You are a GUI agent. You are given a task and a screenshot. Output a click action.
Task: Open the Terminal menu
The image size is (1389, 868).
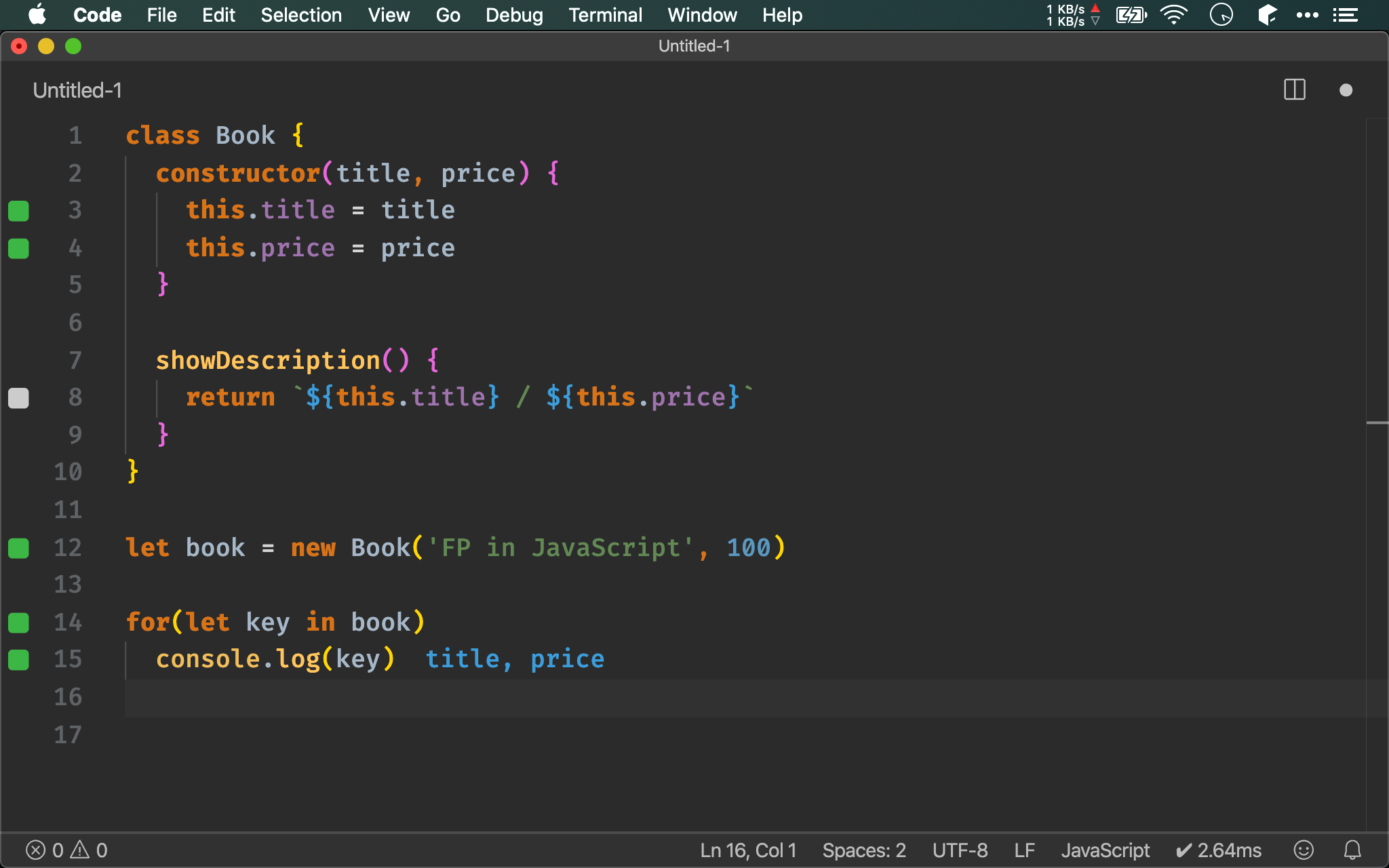point(605,15)
